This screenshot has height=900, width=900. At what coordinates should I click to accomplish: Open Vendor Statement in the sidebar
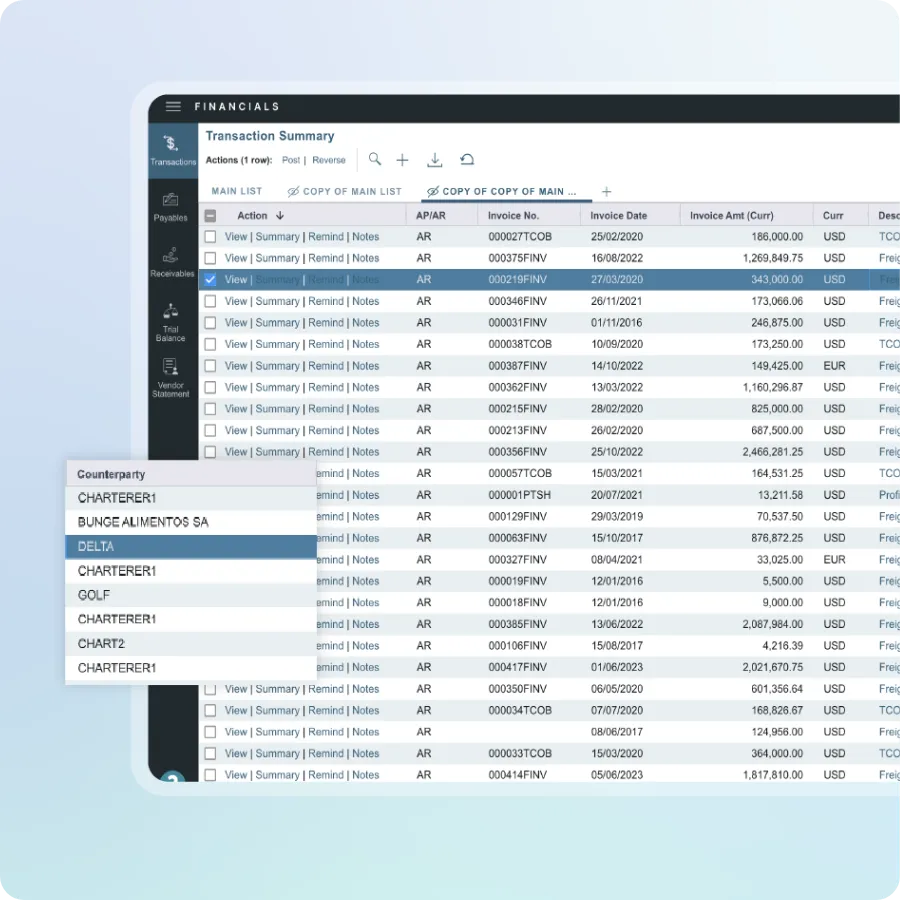171,377
